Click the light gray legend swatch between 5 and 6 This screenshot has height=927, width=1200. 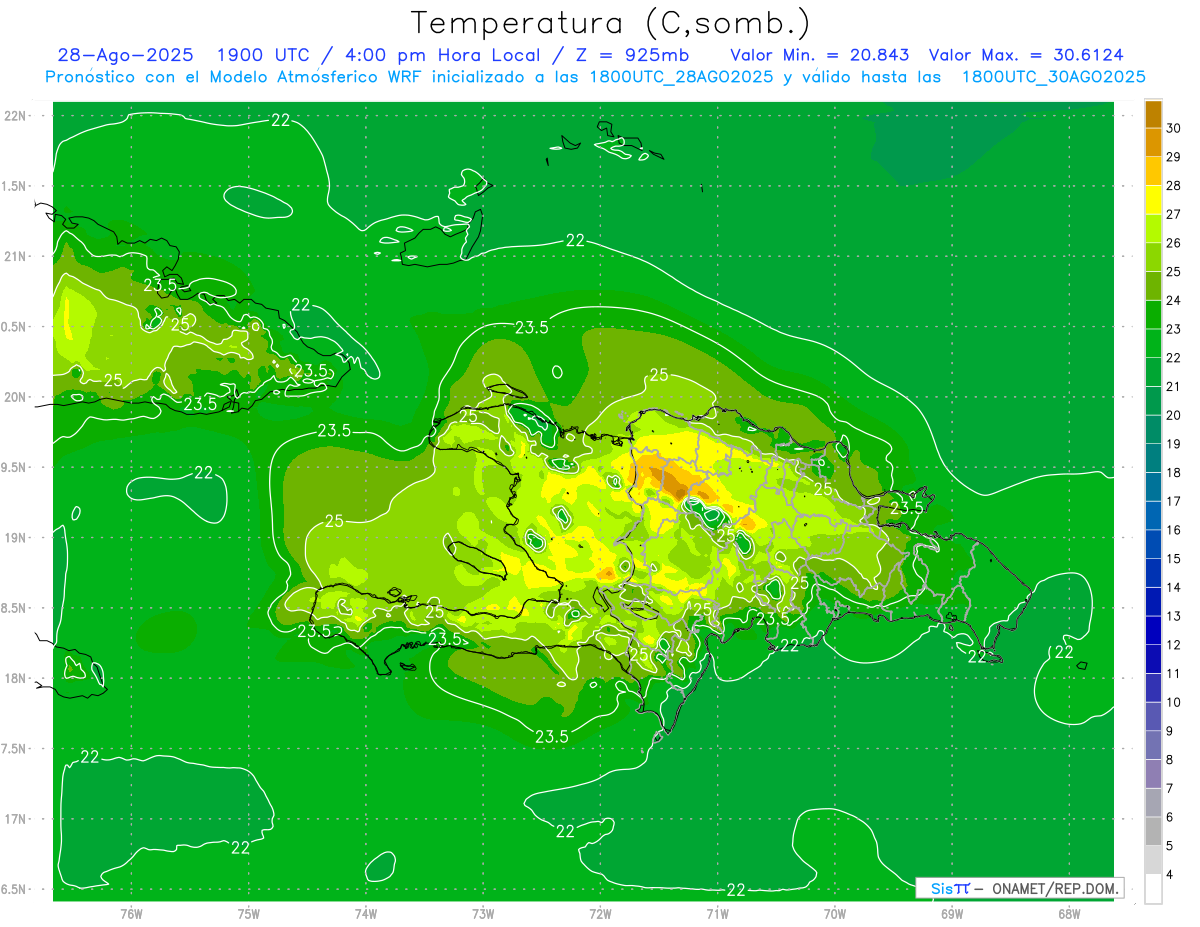tap(1153, 831)
